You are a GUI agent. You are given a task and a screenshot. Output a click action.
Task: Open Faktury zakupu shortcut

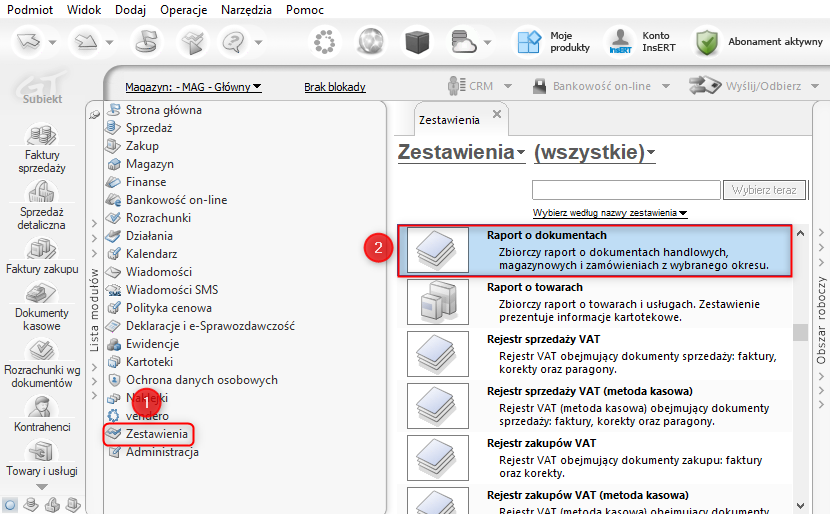pos(42,257)
